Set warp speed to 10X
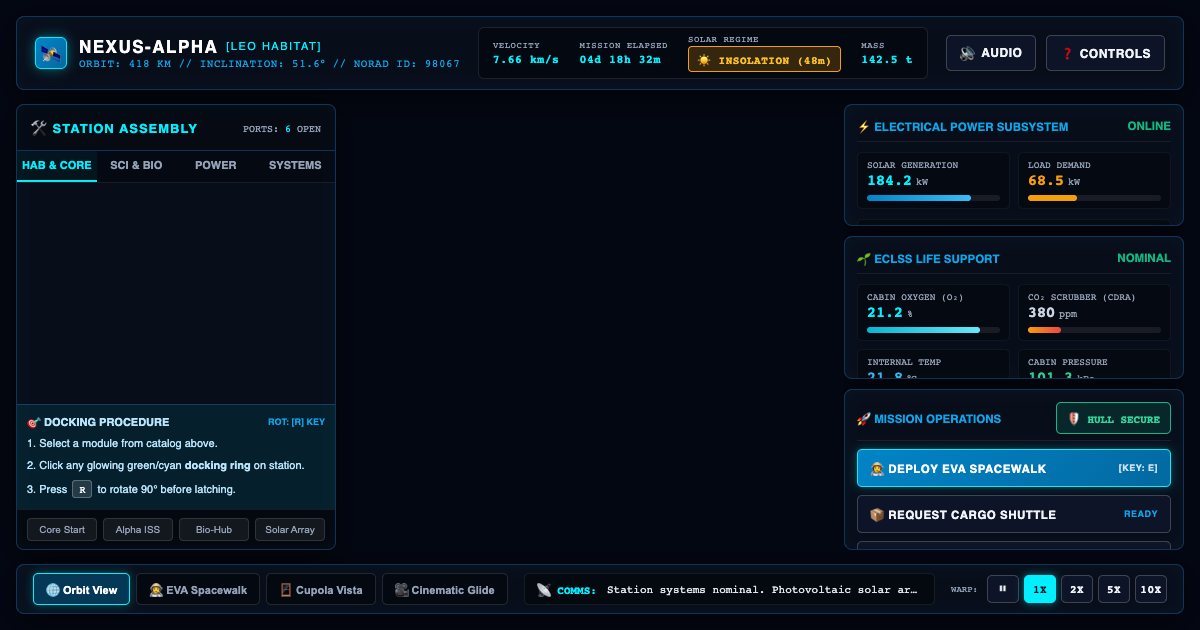This screenshot has height=630, width=1200. 1151,589
